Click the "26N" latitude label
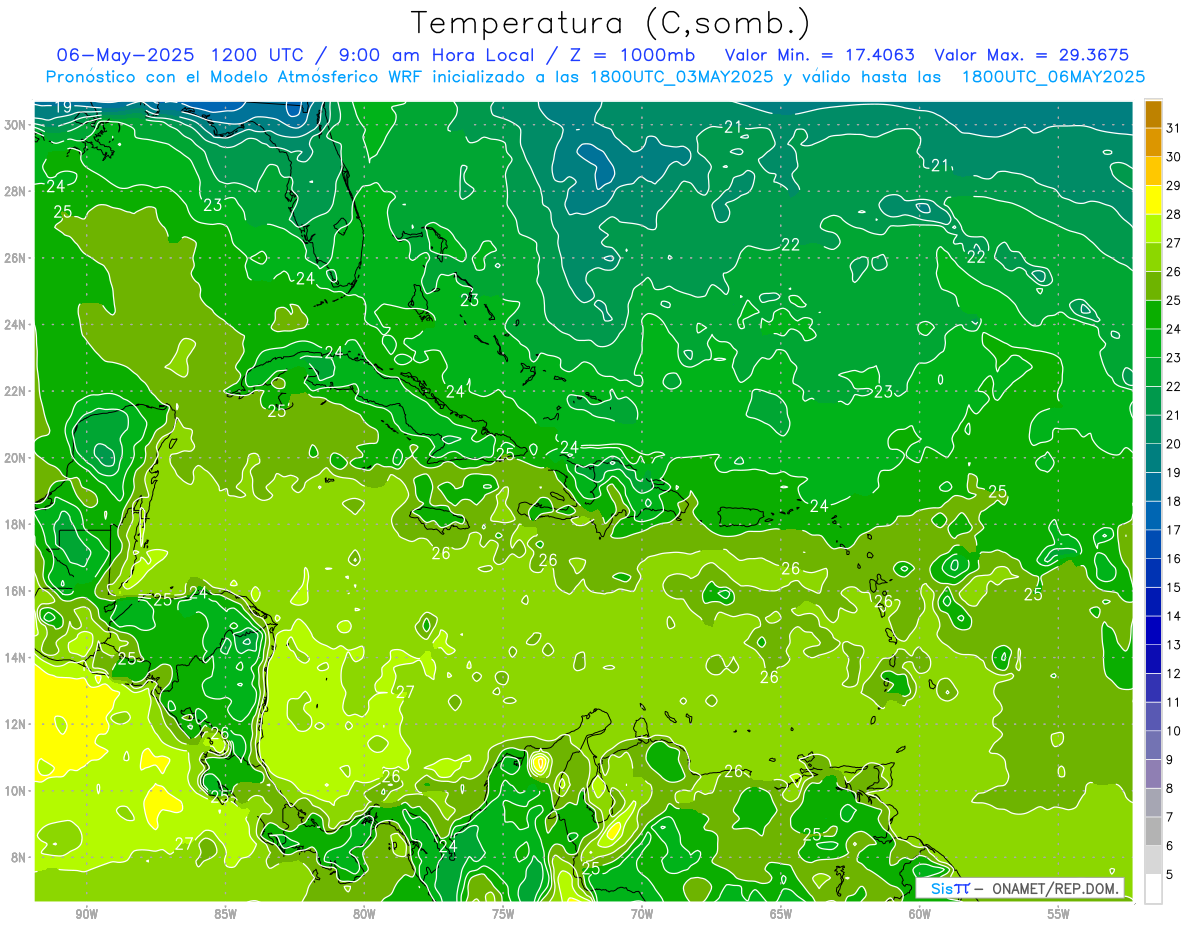 click(x=17, y=258)
